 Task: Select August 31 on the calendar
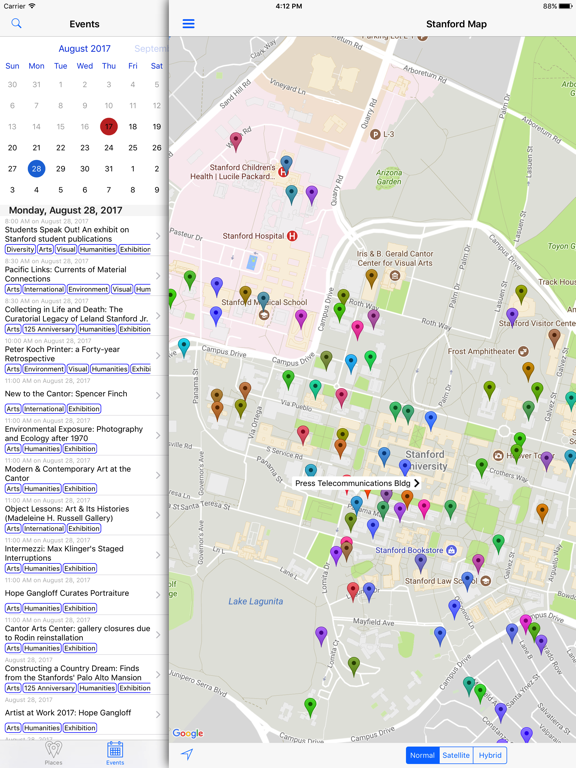pos(109,168)
